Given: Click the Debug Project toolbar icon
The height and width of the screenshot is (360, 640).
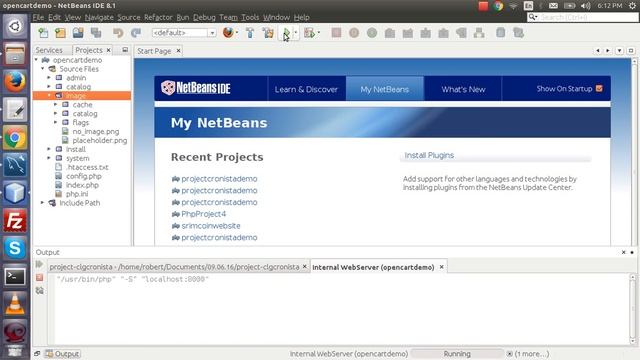Looking at the screenshot, I should point(309,33).
